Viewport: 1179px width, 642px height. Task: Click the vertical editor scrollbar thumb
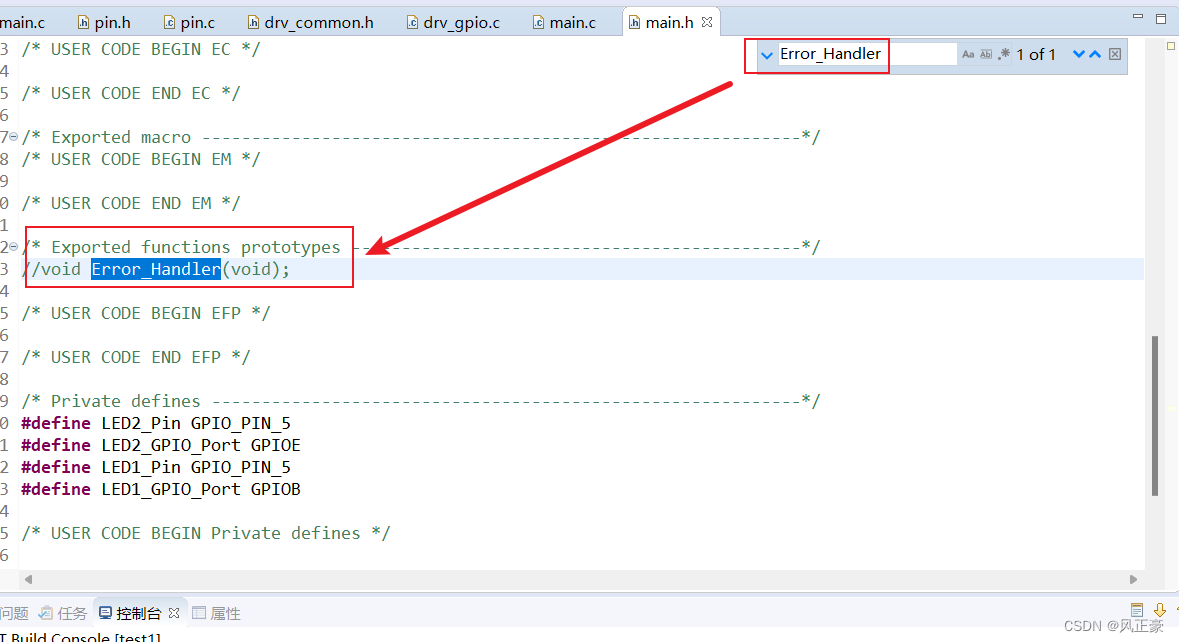[x=1155, y=416]
